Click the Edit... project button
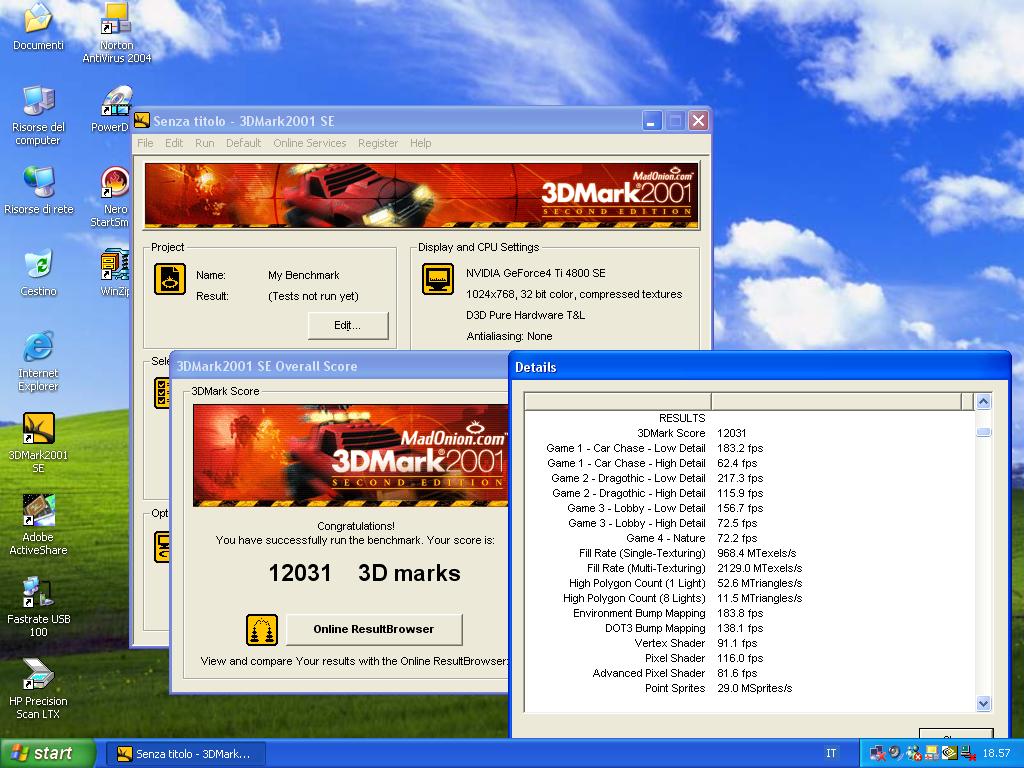Screen dimensions: 1024x768 click(x=347, y=325)
